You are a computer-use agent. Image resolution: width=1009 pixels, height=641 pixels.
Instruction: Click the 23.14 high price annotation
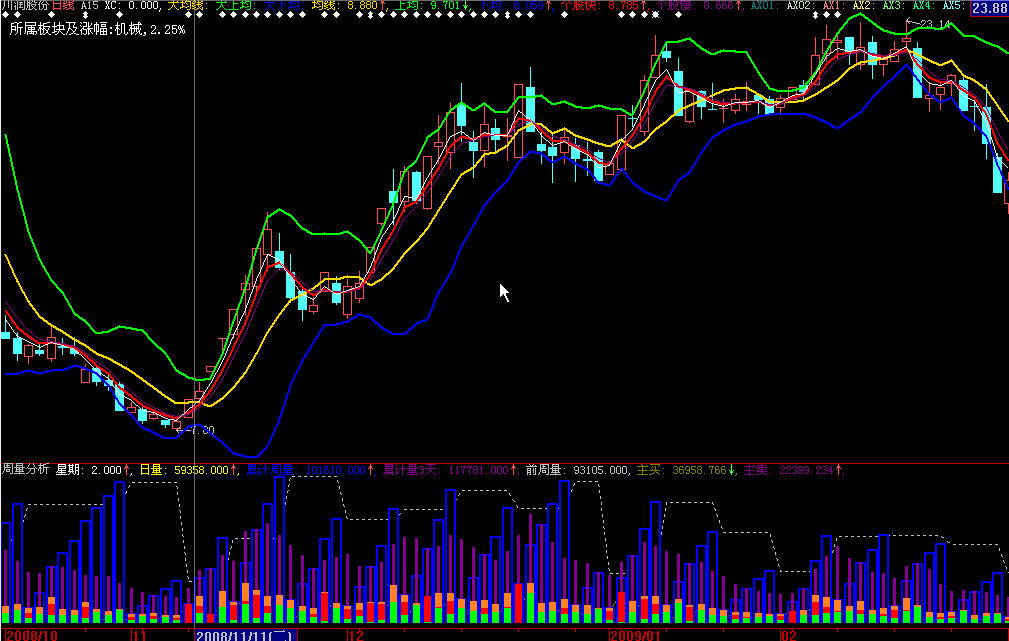coord(930,24)
